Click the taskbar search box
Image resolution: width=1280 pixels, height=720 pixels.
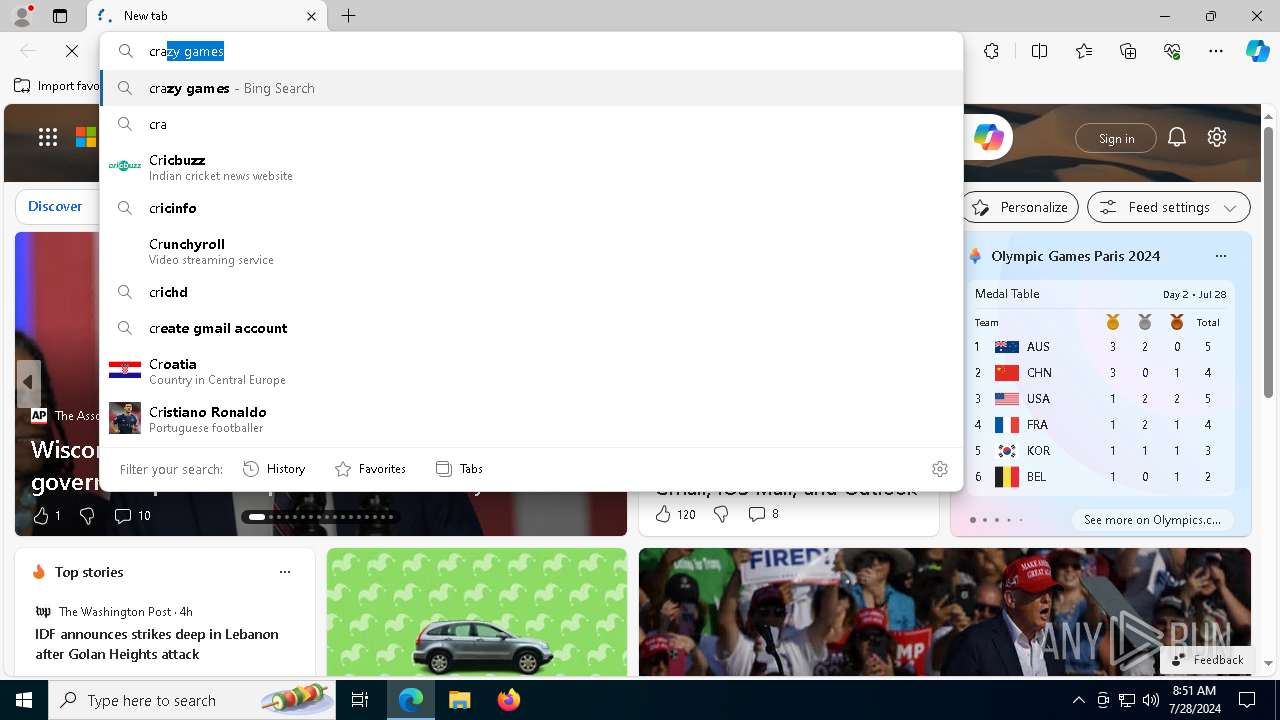(x=192, y=700)
